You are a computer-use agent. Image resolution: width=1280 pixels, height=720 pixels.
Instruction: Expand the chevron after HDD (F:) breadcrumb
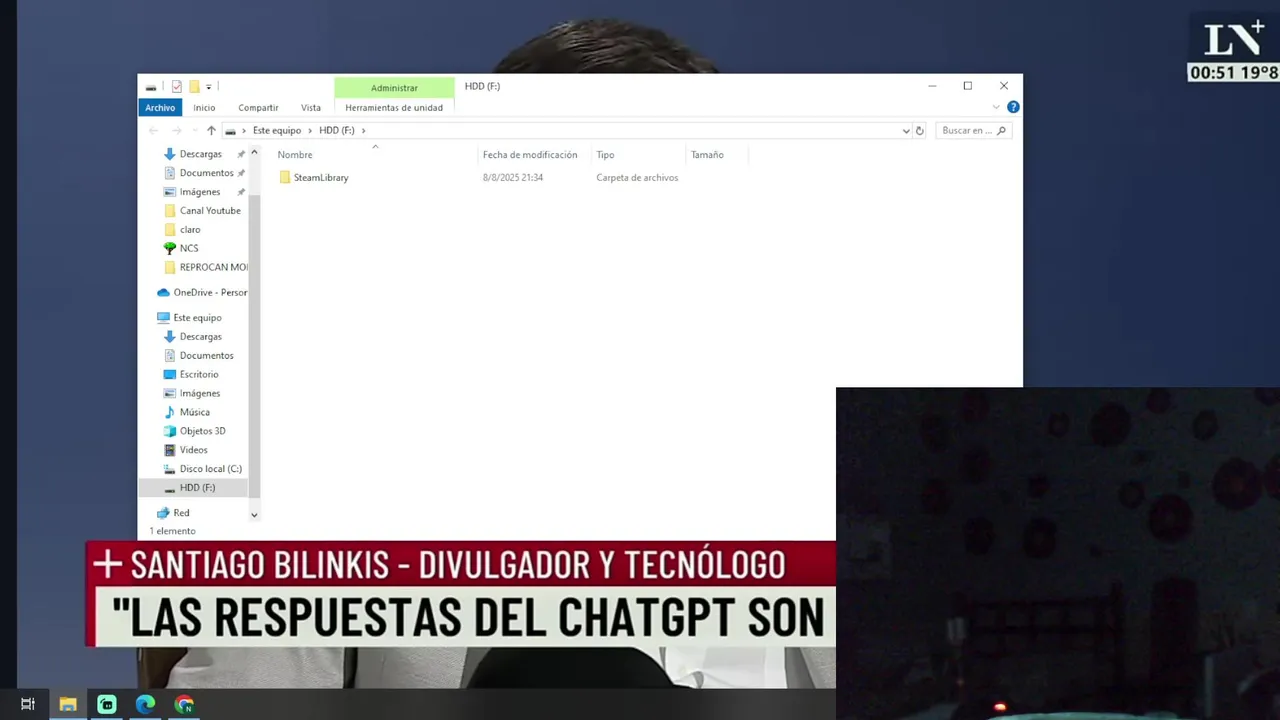click(x=364, y=131)
